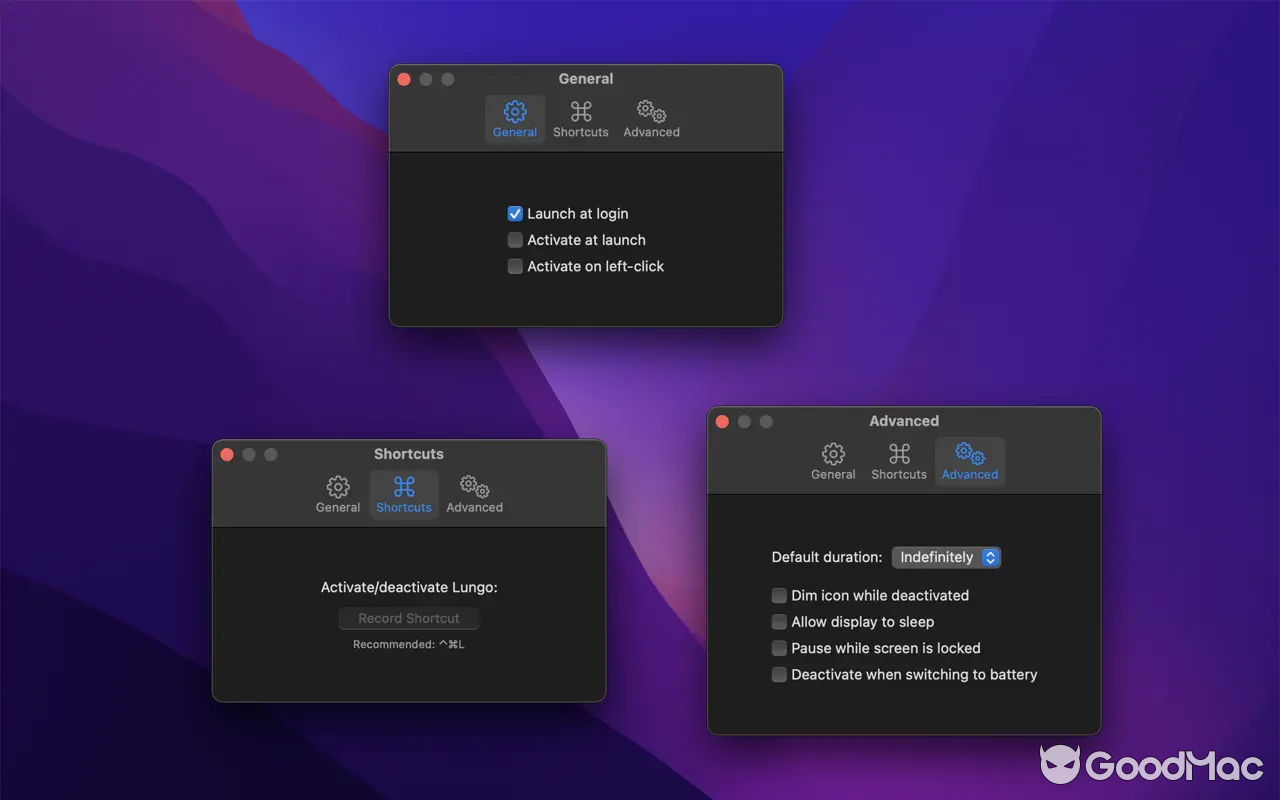This screenshot has width=1280, height=800.
Task: Enable Activate at launch
Action: [515, 240]
